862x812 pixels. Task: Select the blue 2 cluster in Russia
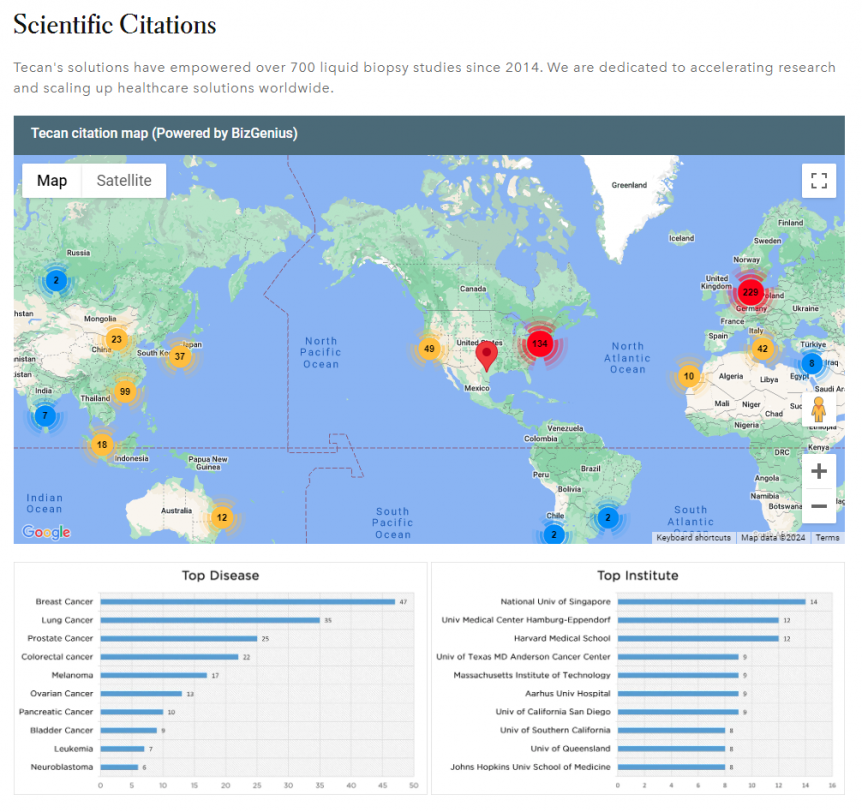pos(55,281)
